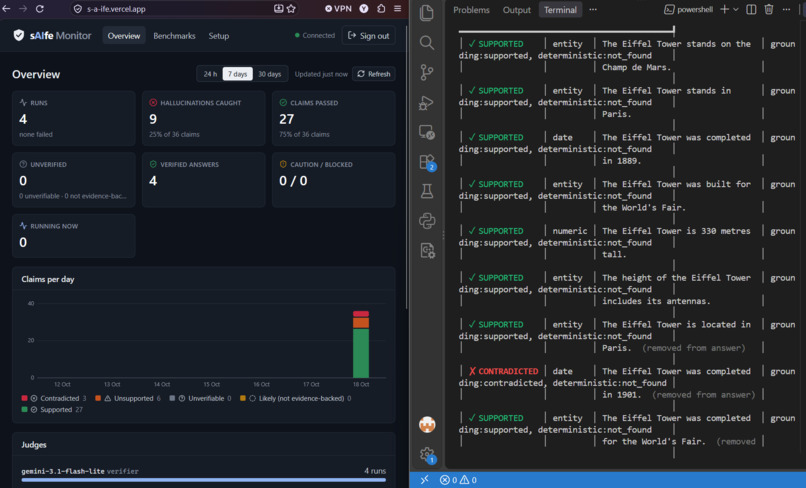Open the panel tabs overflow ellipsis
The height and width of the screenshot is (488, 806).
click(593, 9)
